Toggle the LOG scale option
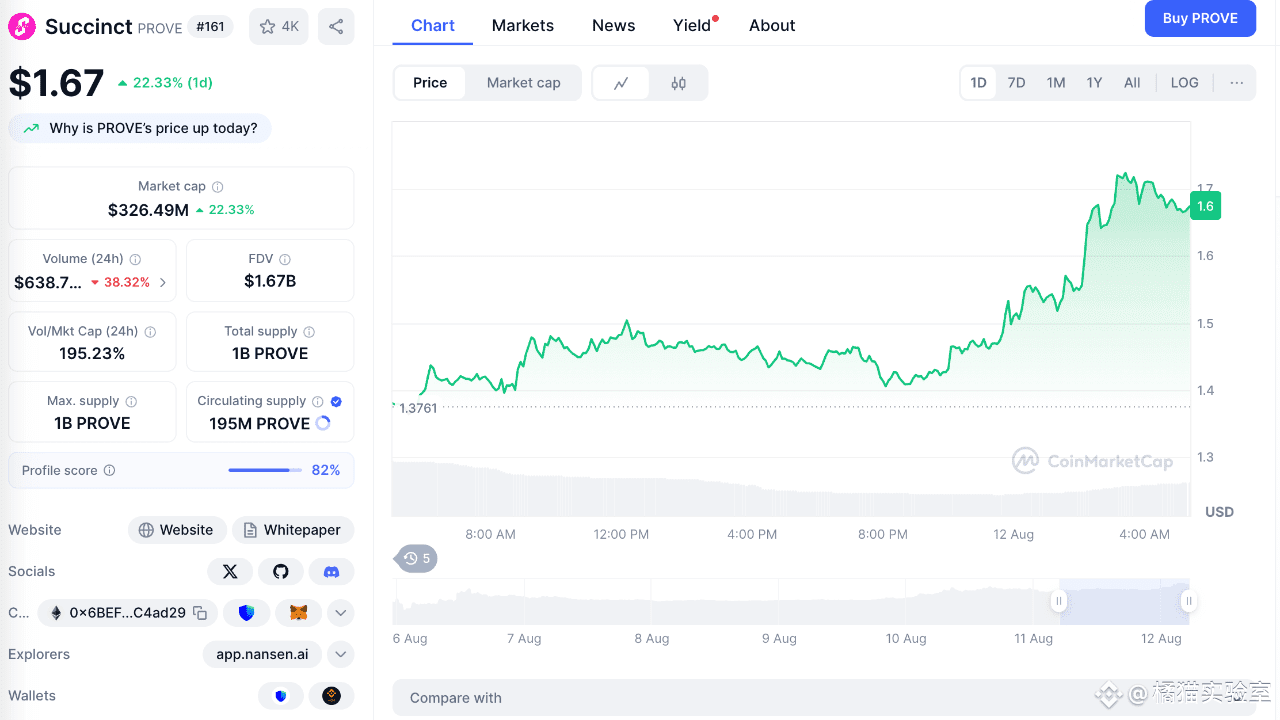This screenshot has width=1280, height=720. (x=1184, y=83)
